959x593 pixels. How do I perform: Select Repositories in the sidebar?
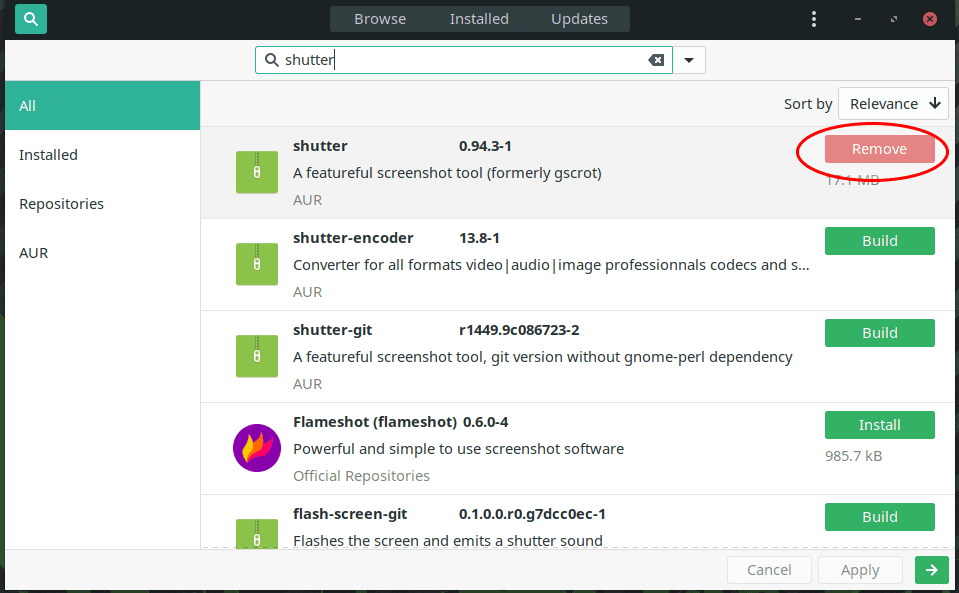[x=61, y=204]
